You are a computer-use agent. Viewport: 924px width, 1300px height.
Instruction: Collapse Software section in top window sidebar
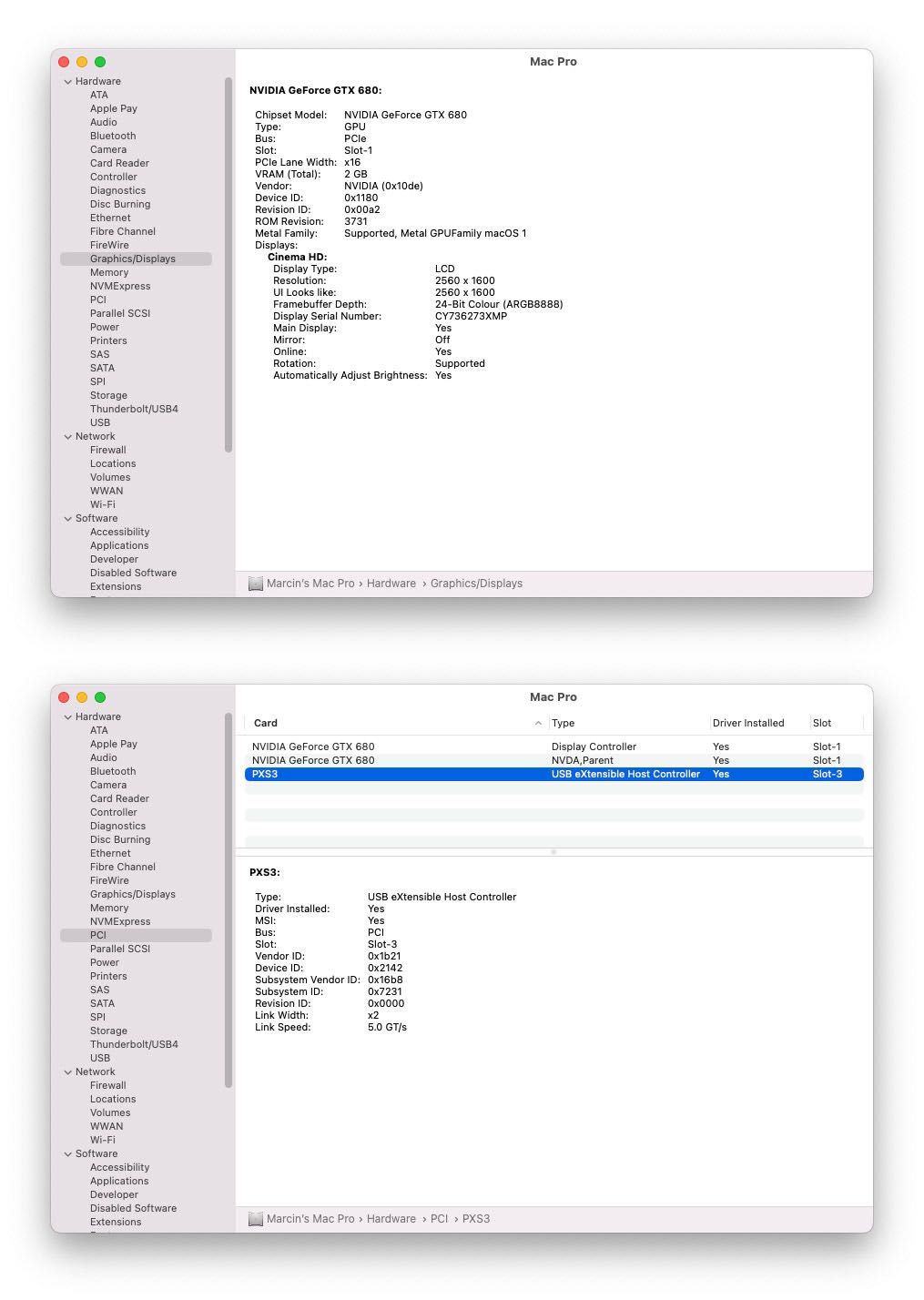coord(68,519)
